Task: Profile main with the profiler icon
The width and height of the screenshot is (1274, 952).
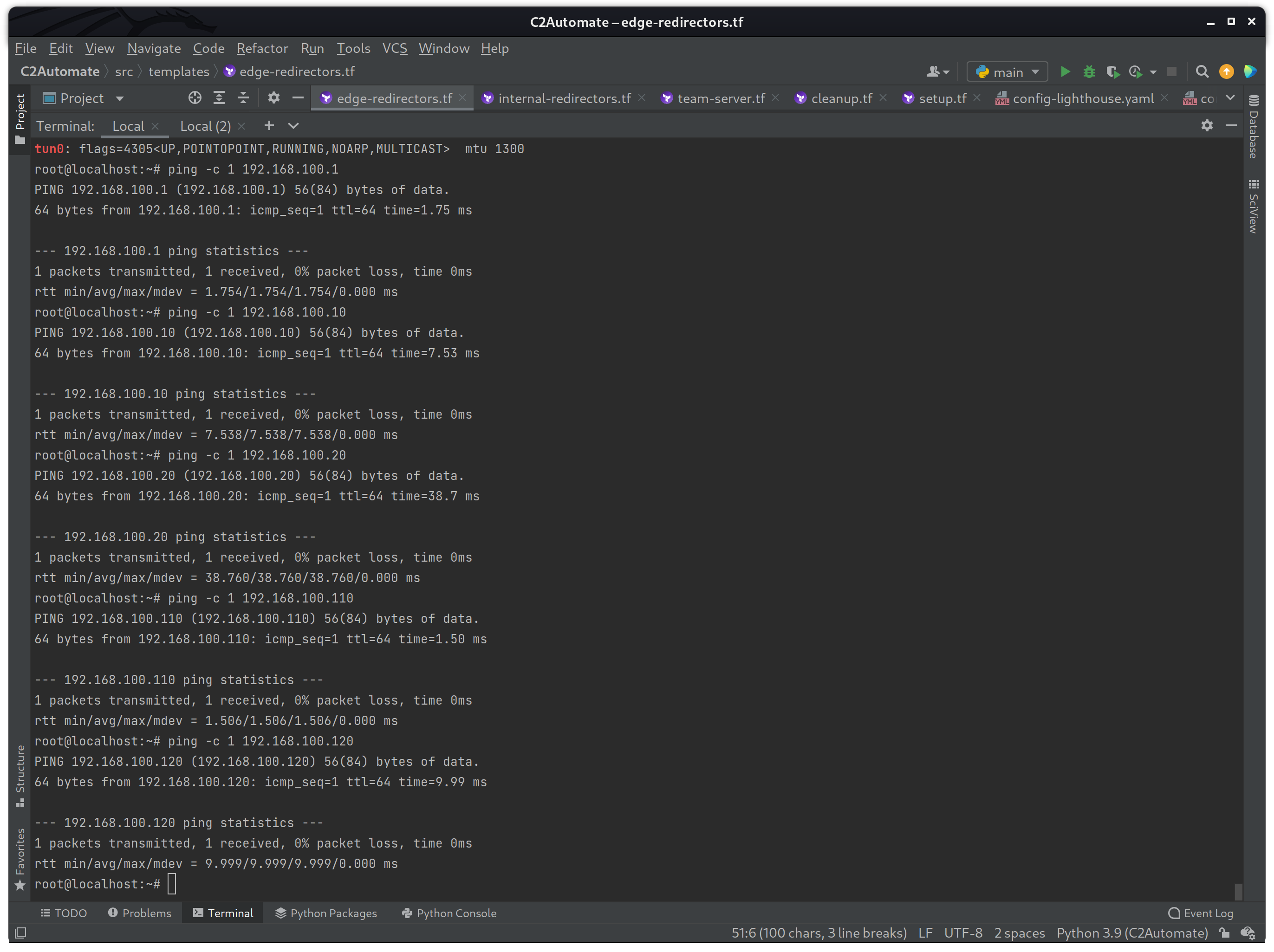Action: click(1135, 71)
